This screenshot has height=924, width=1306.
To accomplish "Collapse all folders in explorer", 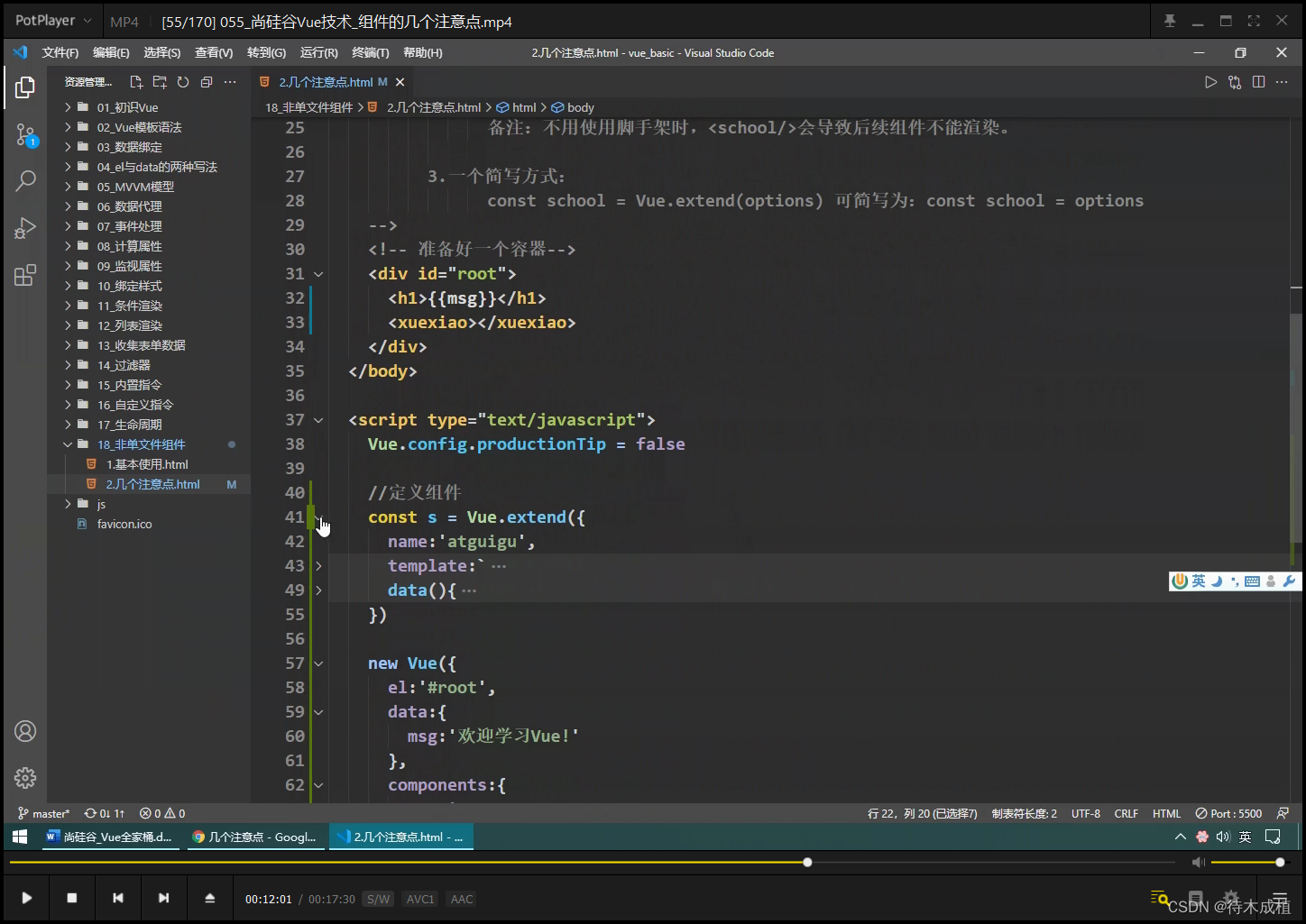I will (x=207, y=82).
